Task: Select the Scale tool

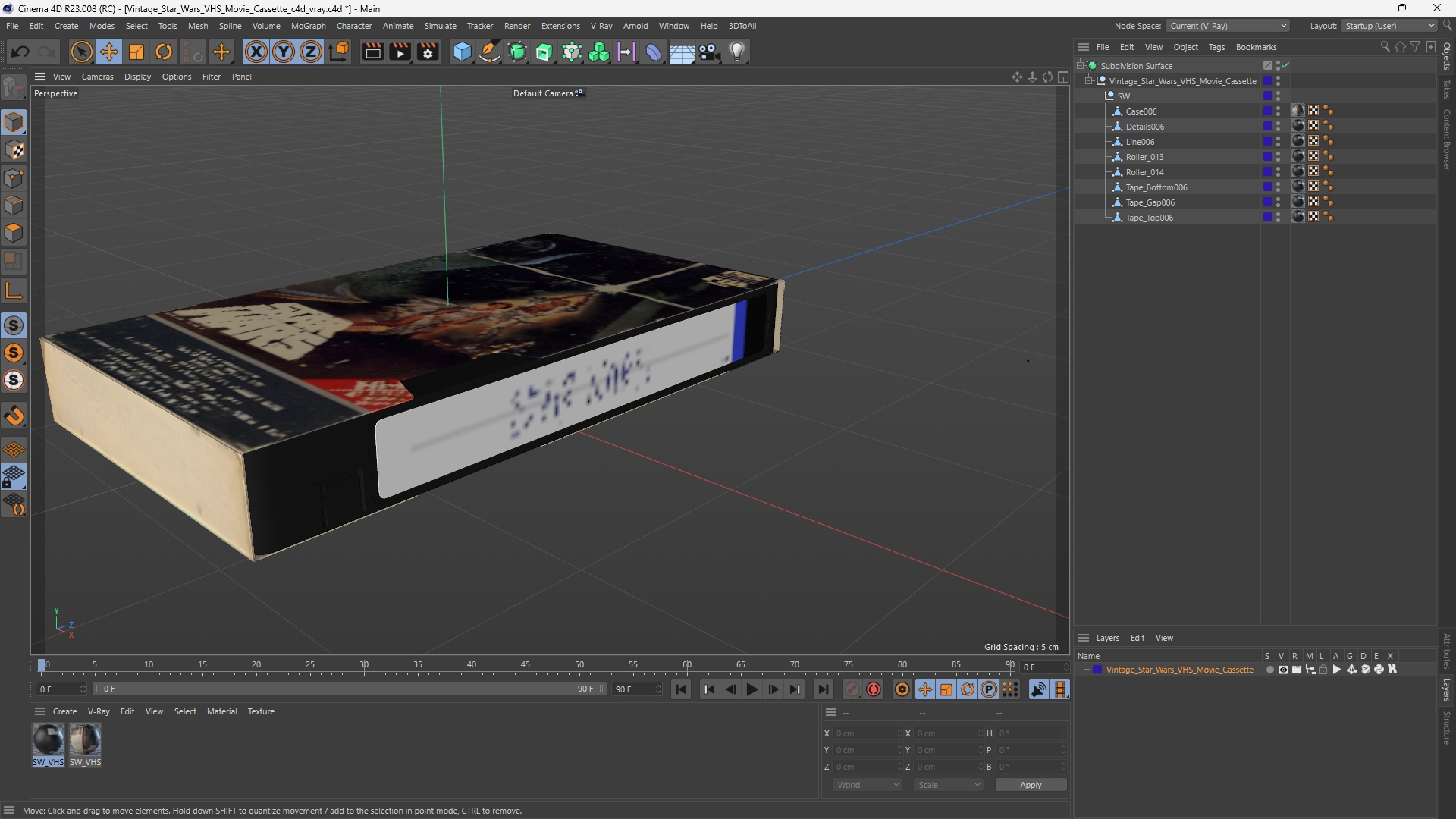Action: pyautogui.click(x=136, y=52)
